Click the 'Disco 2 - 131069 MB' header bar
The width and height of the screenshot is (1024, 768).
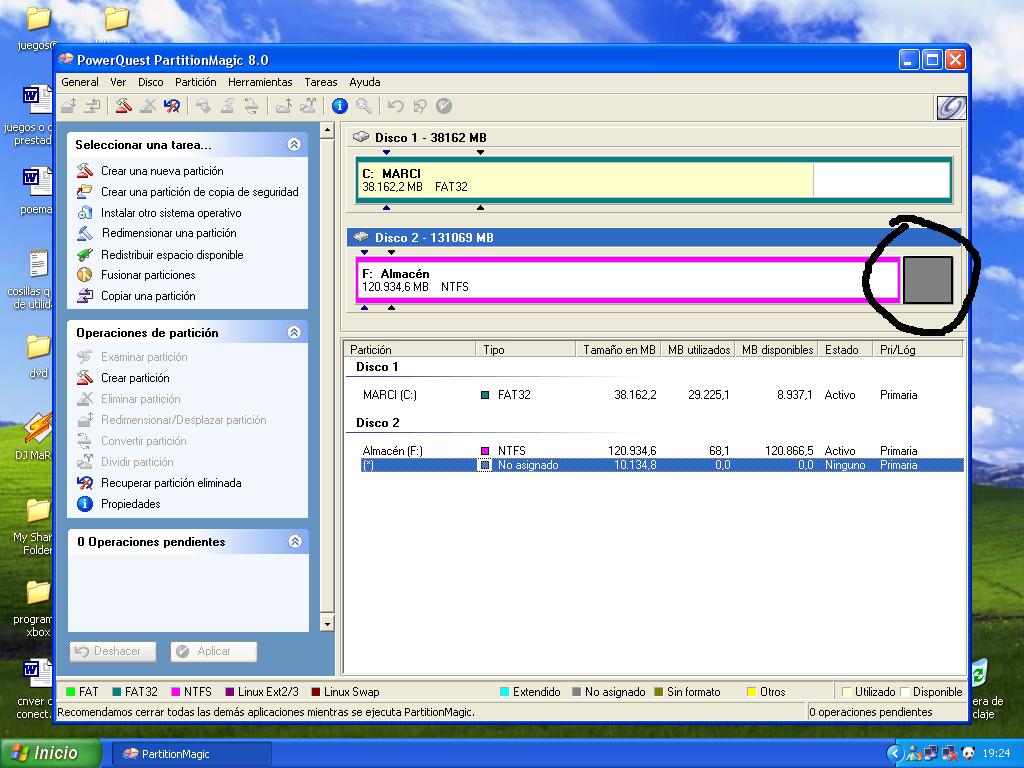click(653, 238)
